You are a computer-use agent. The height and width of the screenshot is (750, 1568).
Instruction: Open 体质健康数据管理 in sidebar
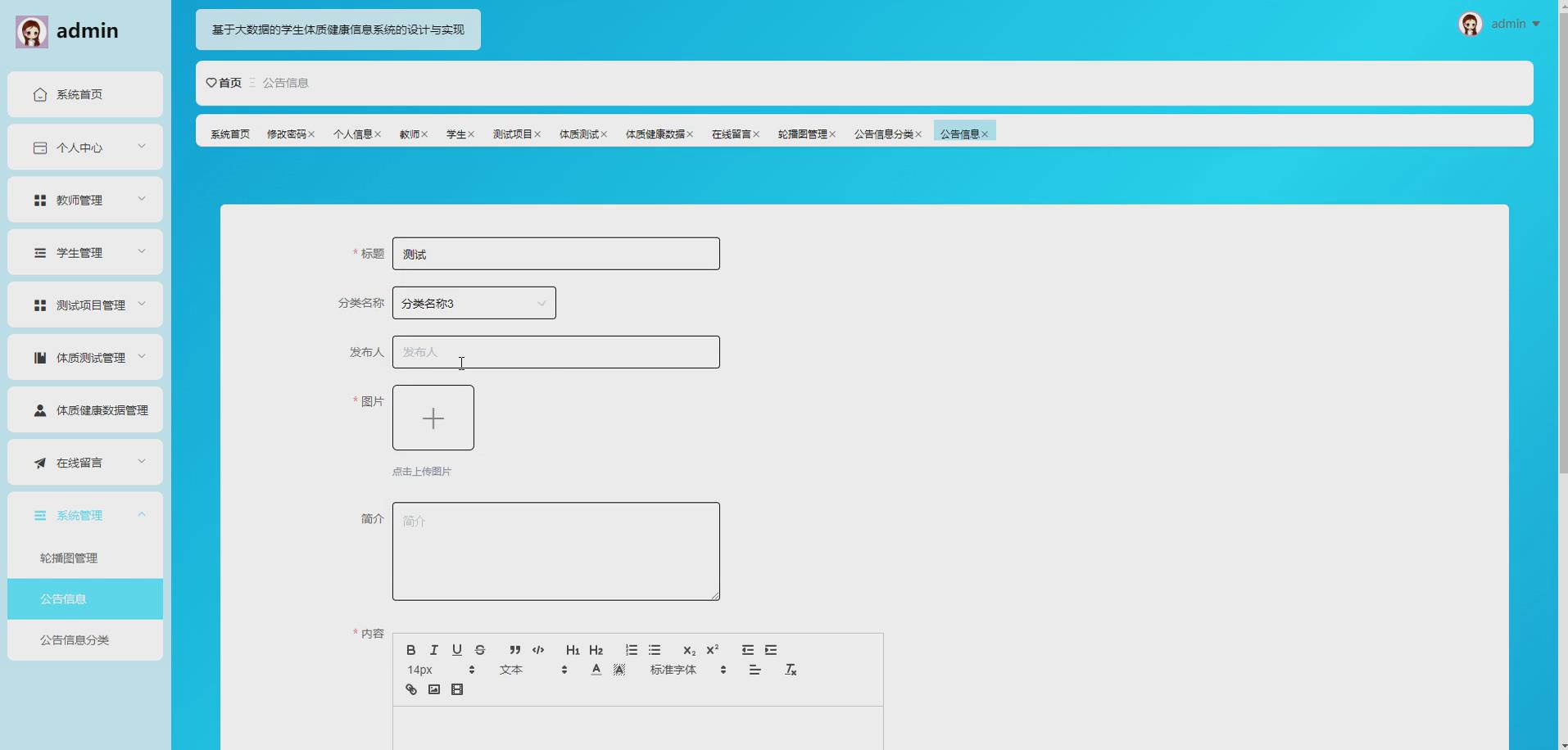click(85, 410)
